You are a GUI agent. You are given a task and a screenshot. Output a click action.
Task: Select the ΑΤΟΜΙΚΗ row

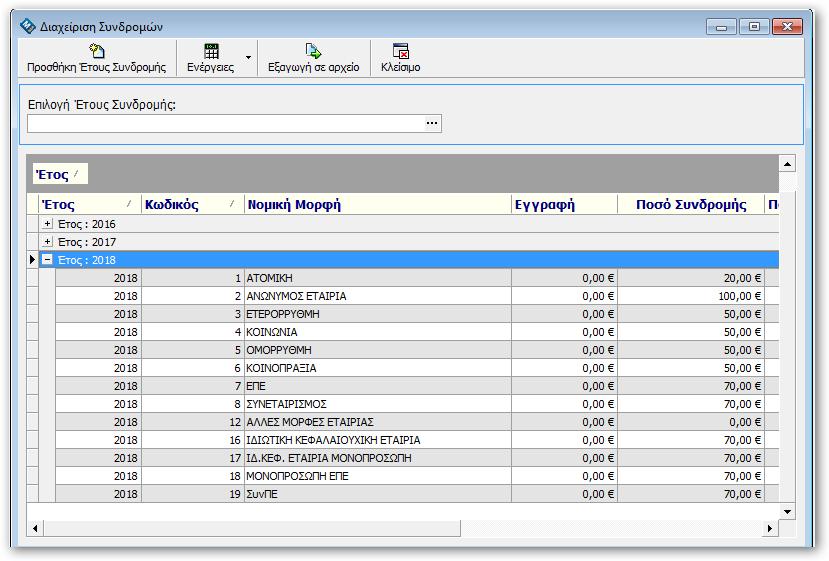(417, 278)
